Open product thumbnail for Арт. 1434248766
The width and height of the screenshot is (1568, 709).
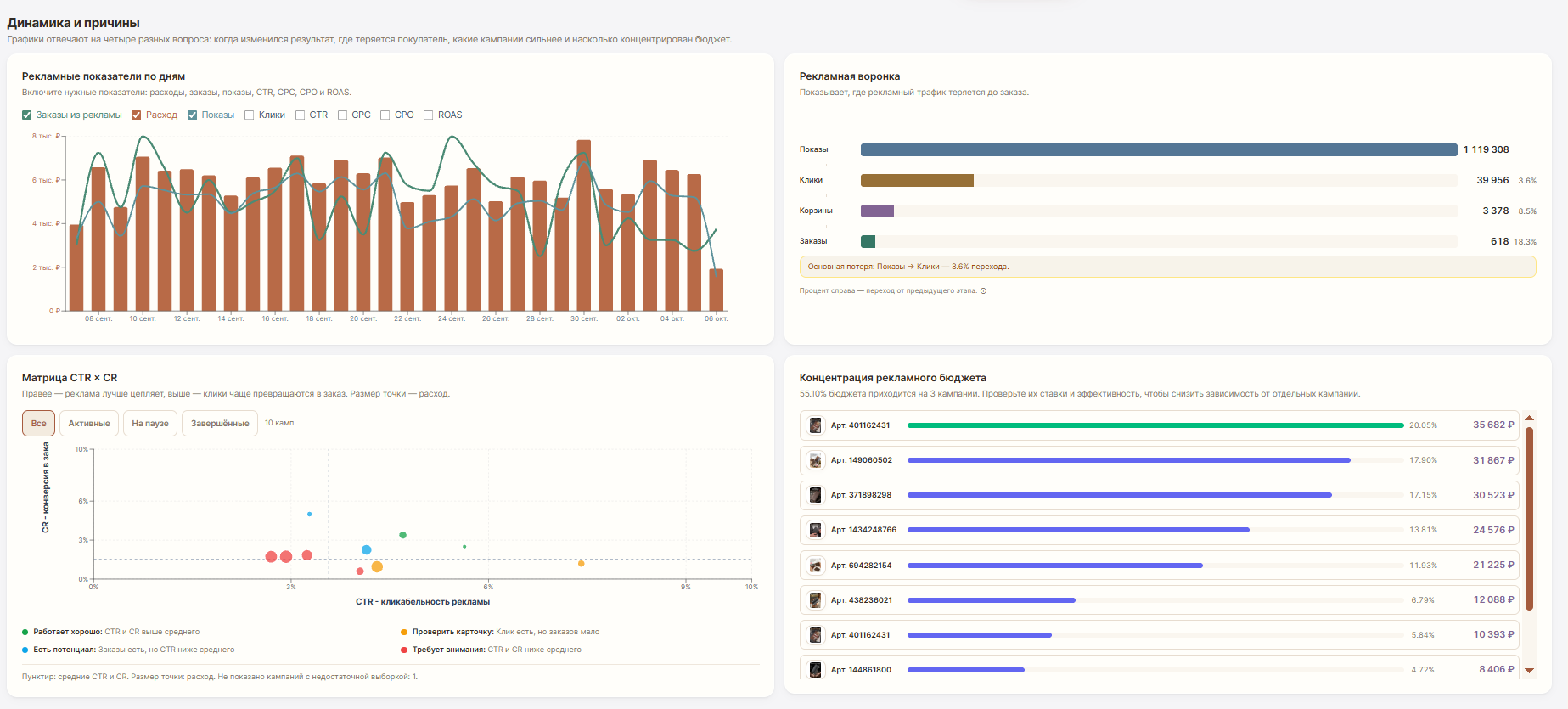815,530
